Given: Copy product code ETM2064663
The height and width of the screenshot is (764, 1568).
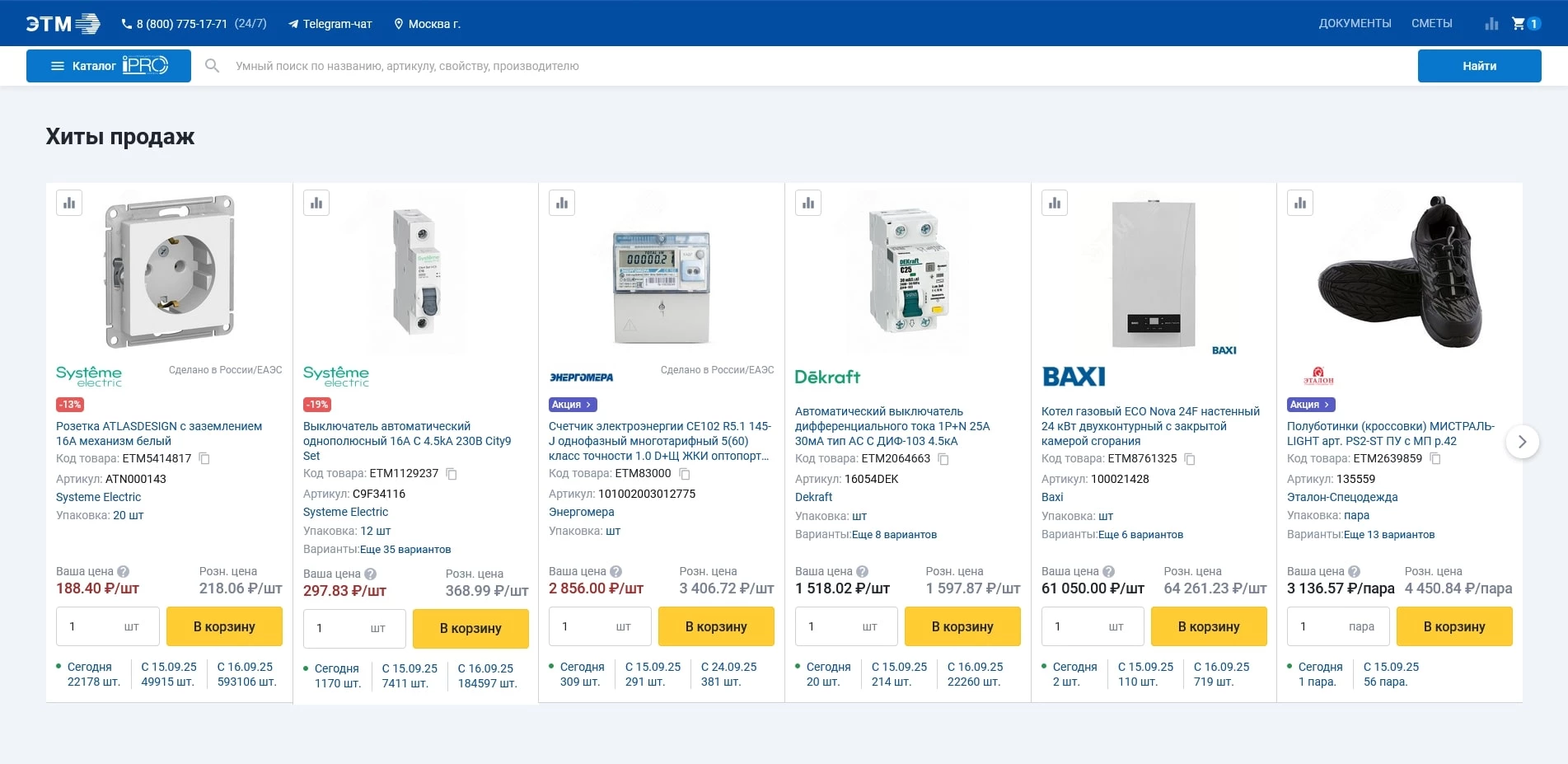Looking at the screenshot, I should pos(944,459).
